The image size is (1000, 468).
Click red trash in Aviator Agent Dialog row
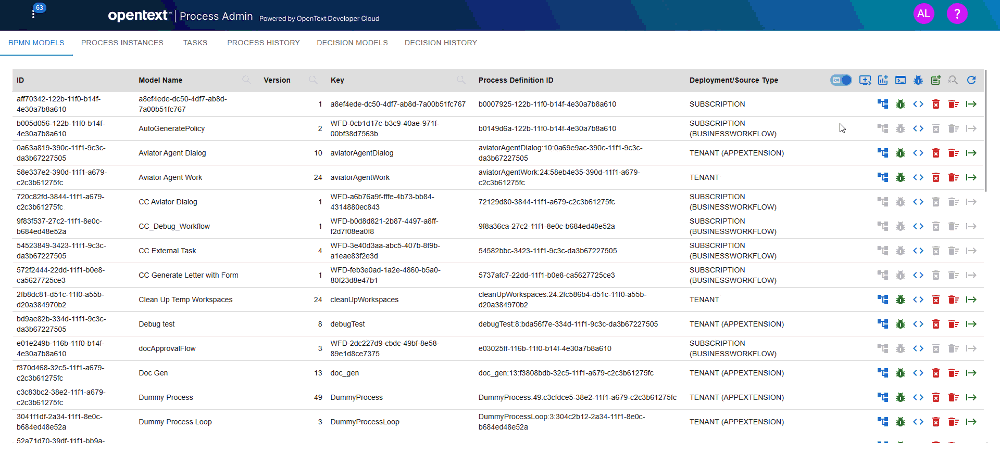936,153
